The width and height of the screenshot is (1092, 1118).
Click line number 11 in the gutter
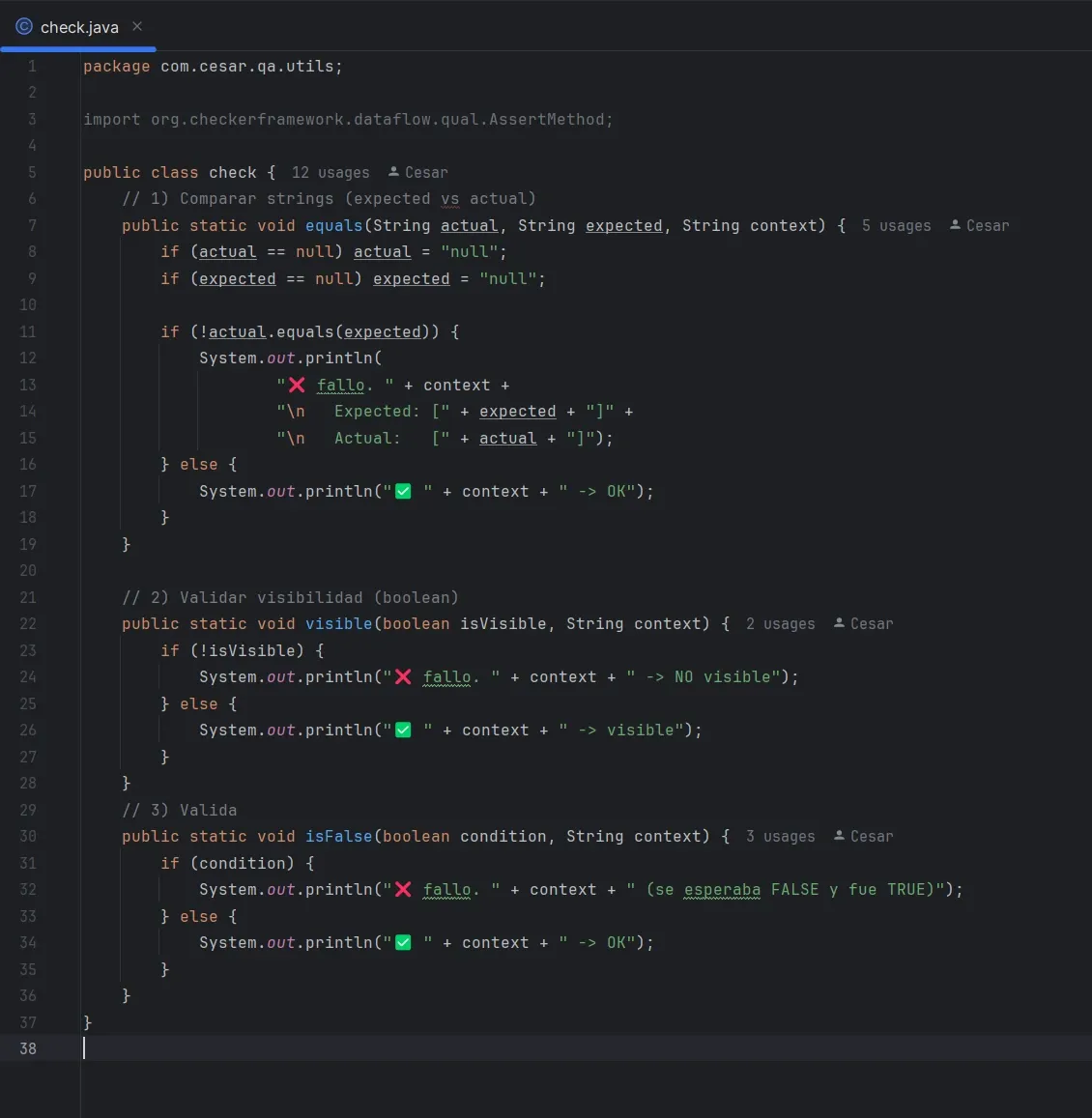28,331
